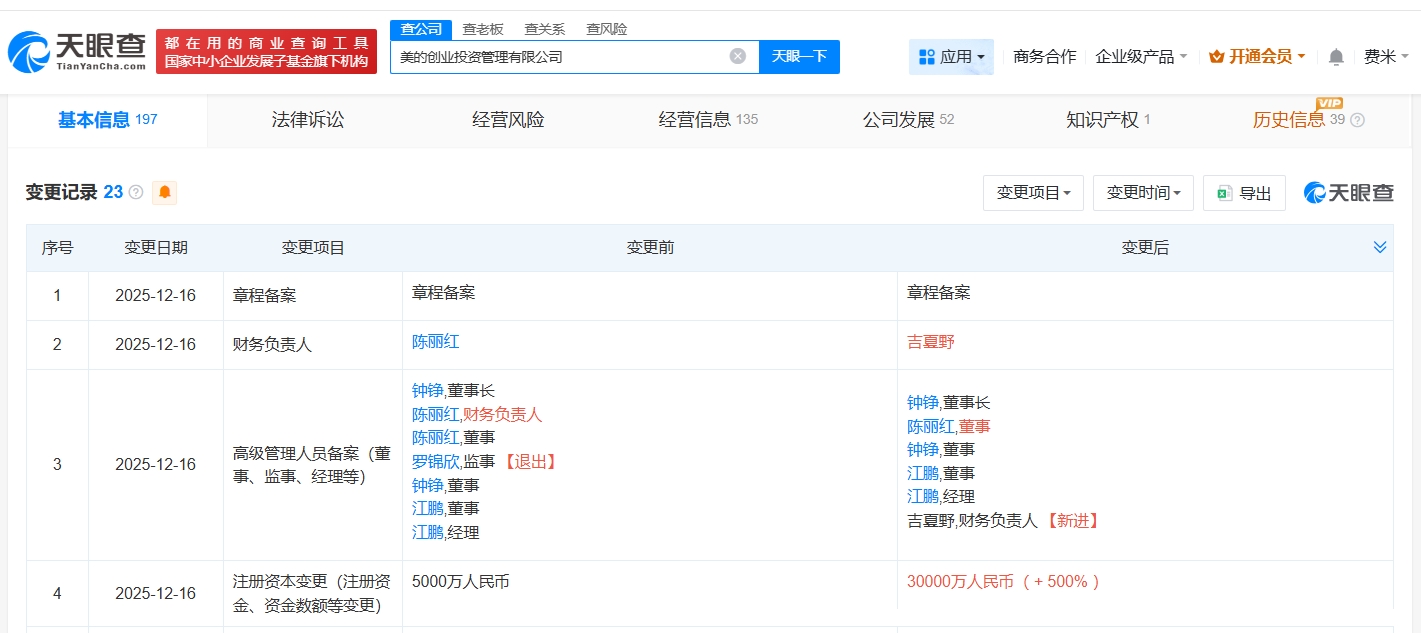Click the TianYanCha logo icon

28,51
